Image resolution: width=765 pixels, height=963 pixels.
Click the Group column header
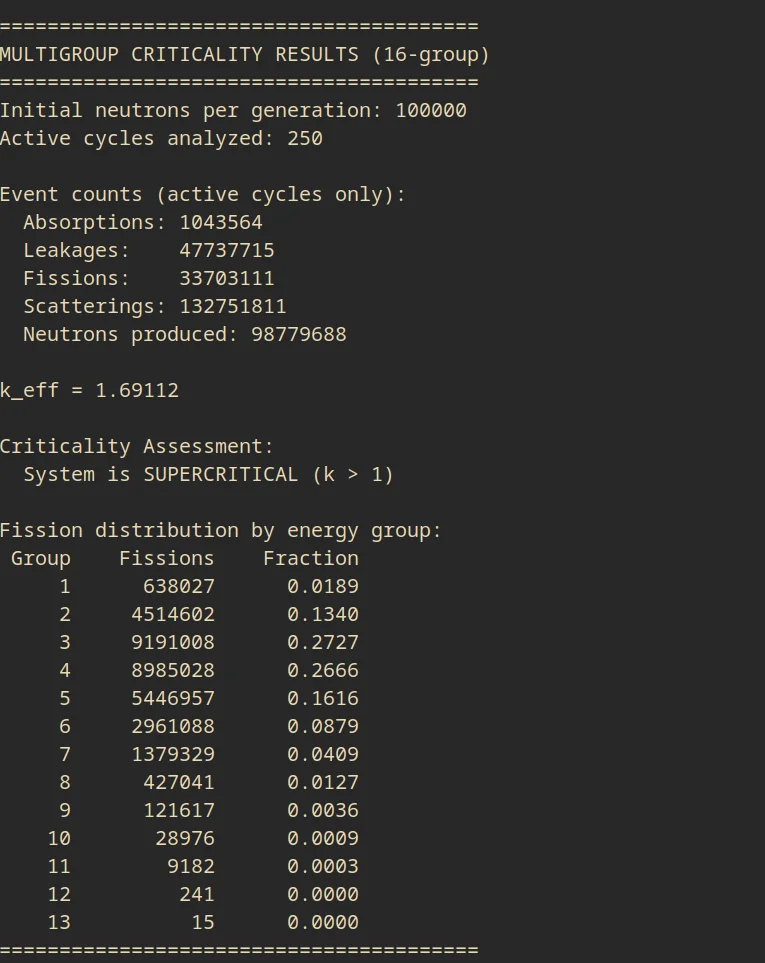[x=41, y=559]
